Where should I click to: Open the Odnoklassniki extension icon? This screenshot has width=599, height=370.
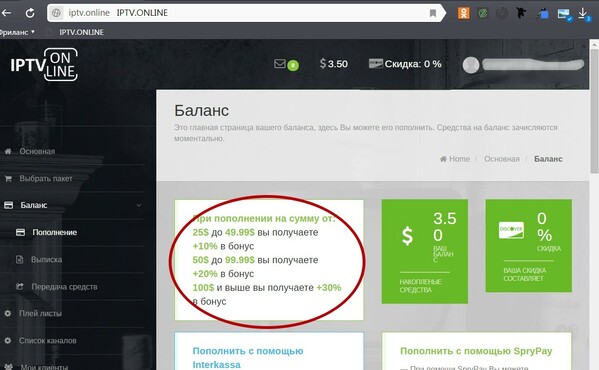point(463,13)
